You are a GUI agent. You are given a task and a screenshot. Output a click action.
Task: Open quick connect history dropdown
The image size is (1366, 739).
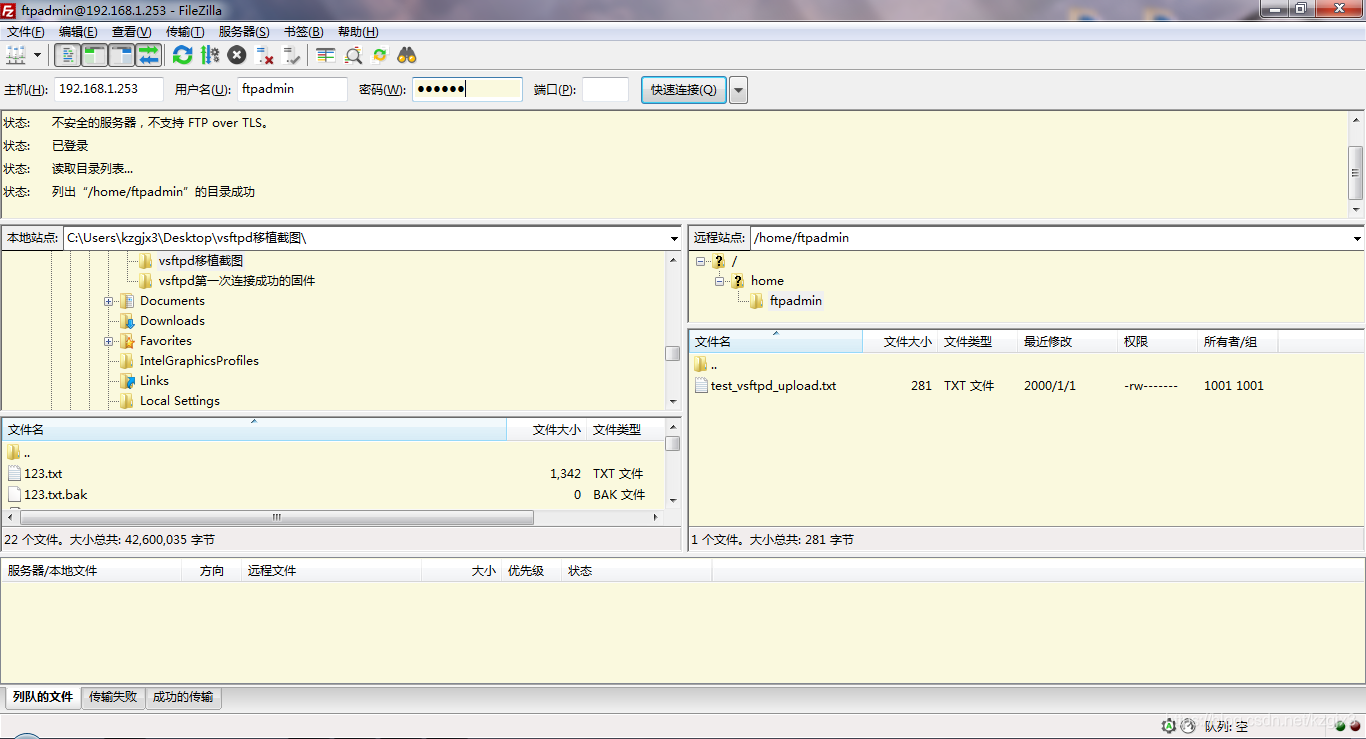pos(739,90)
